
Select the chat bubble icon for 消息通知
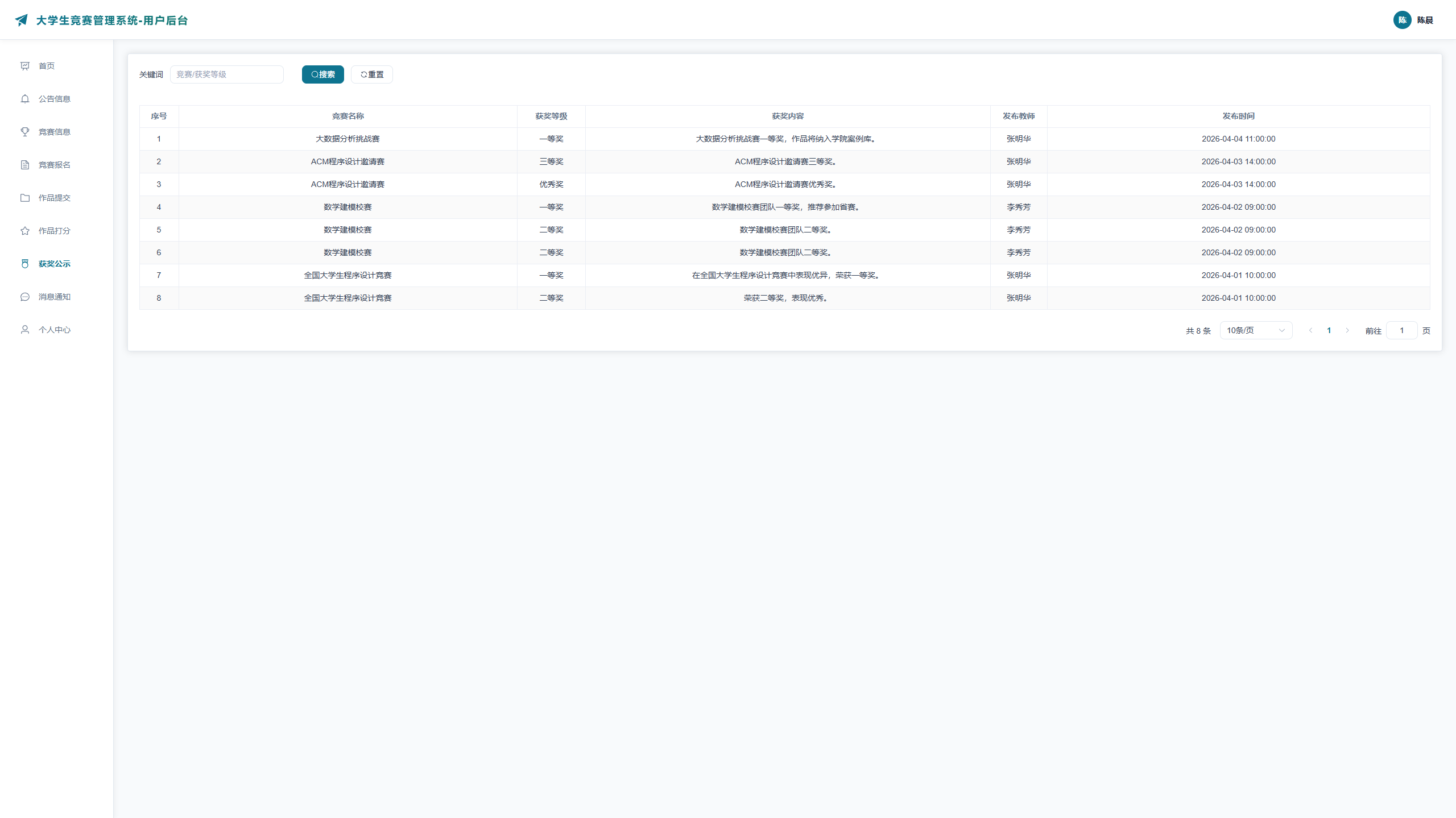point(25,297)
